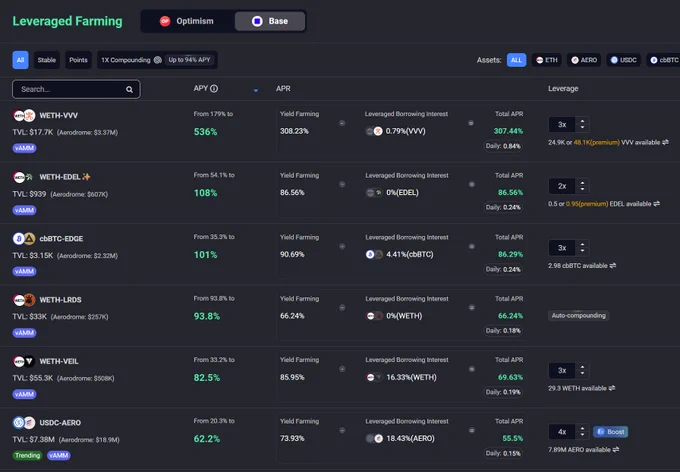Select the All farms filter
This screenshot has width=680, height=472.
tap(20, 60)
